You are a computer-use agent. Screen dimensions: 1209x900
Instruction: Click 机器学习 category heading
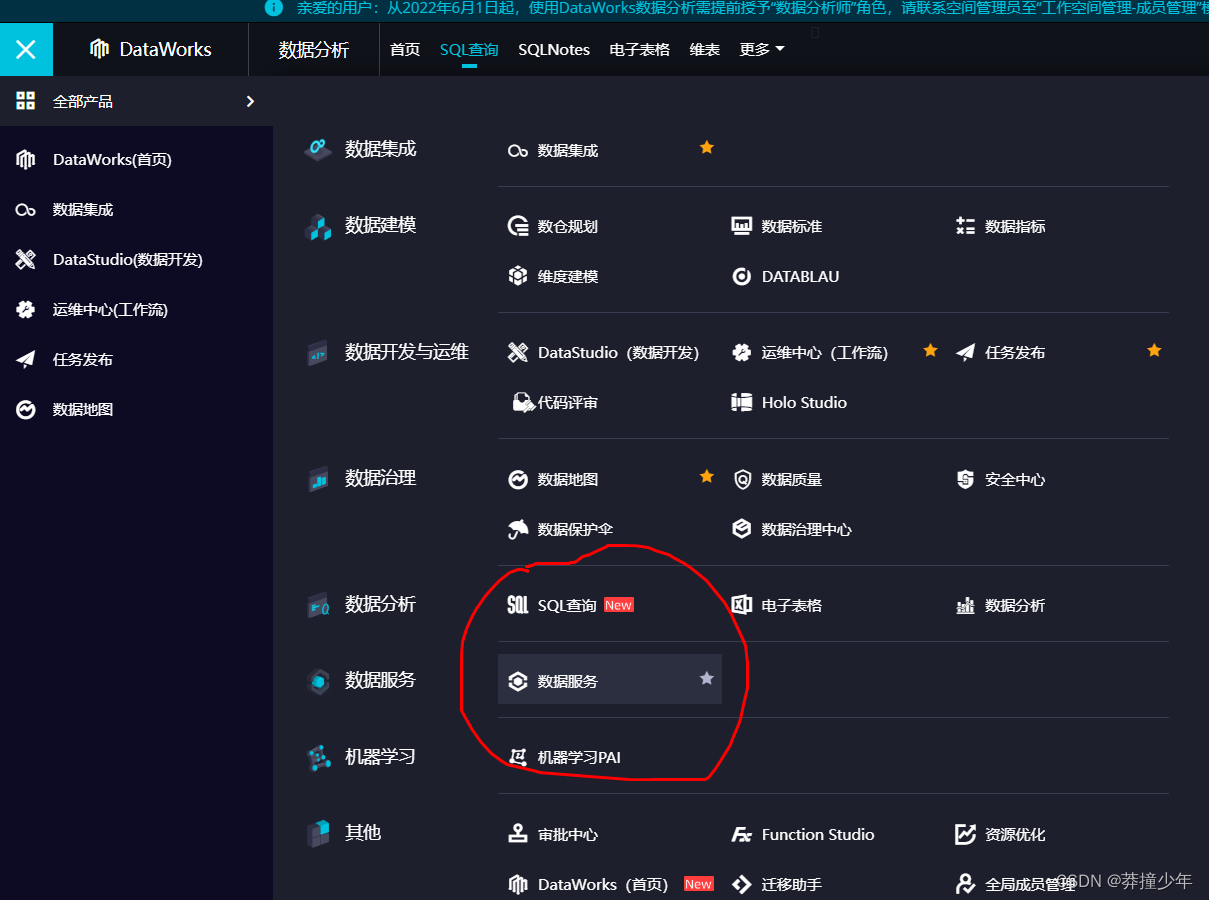click(380, 757)
